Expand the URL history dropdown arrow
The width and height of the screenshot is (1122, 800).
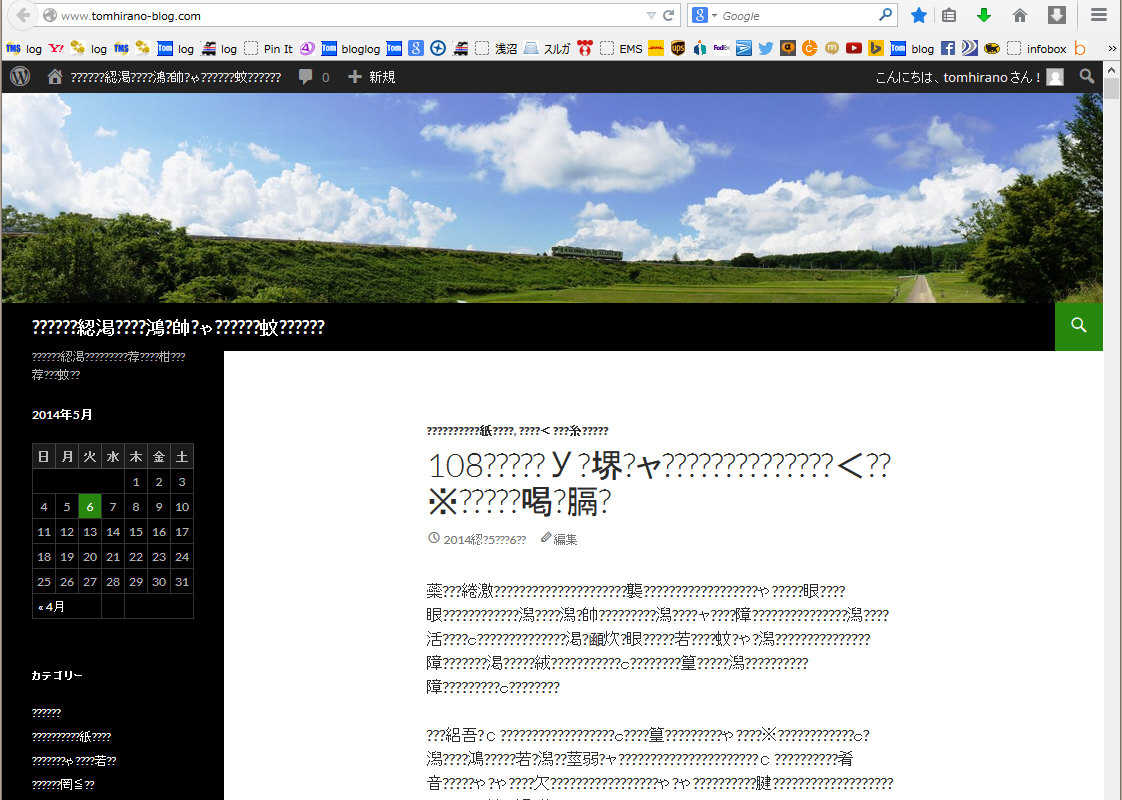click(x=651, y=15)
